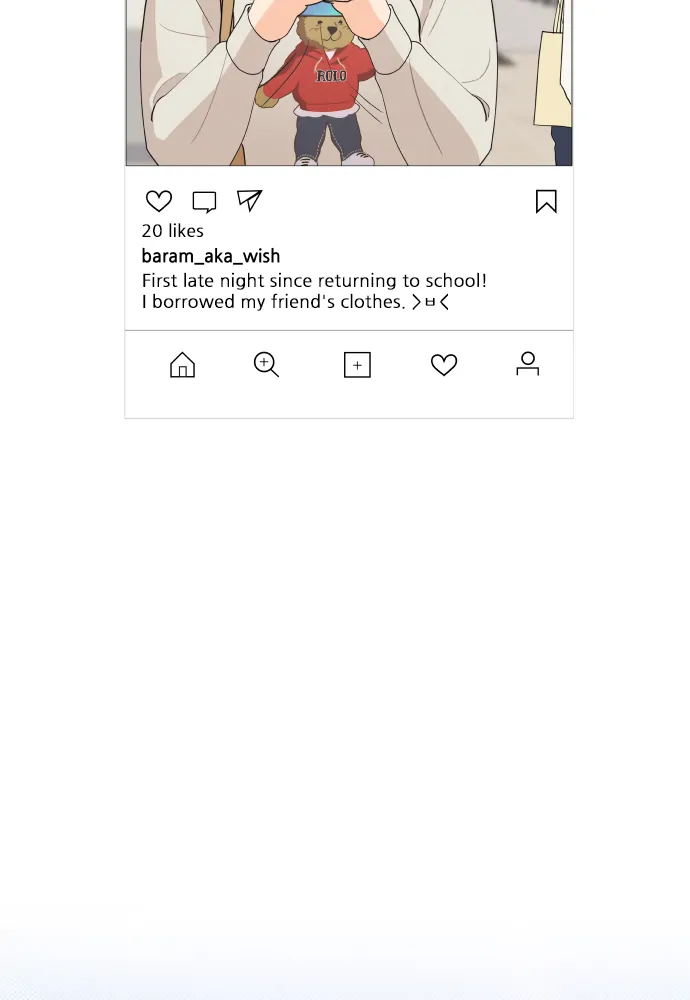Create a new post with the plus icon

point(357,365)
